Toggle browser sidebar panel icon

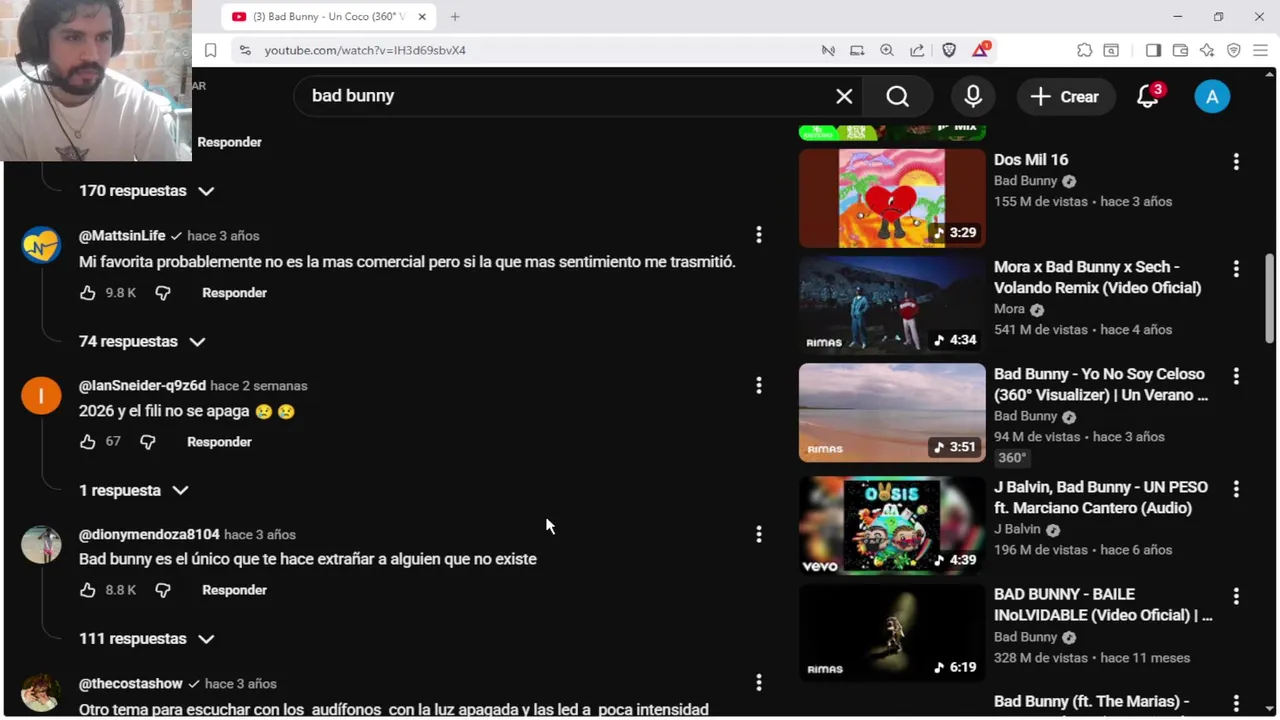1153,50
